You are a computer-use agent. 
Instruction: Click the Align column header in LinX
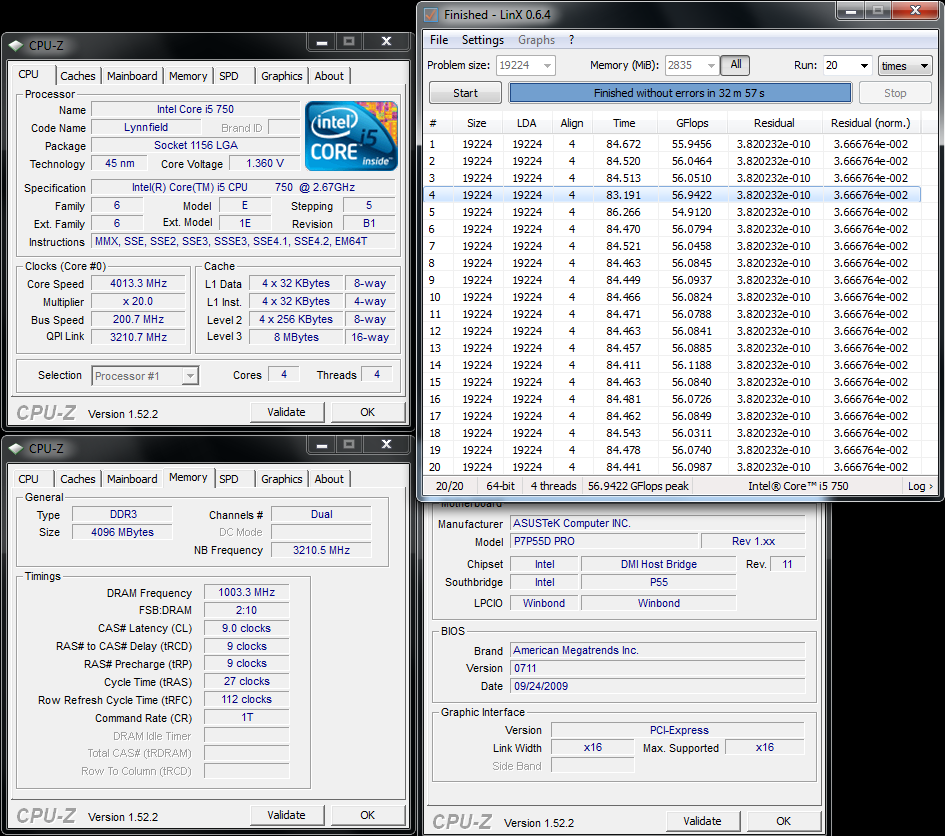(572, 123)
